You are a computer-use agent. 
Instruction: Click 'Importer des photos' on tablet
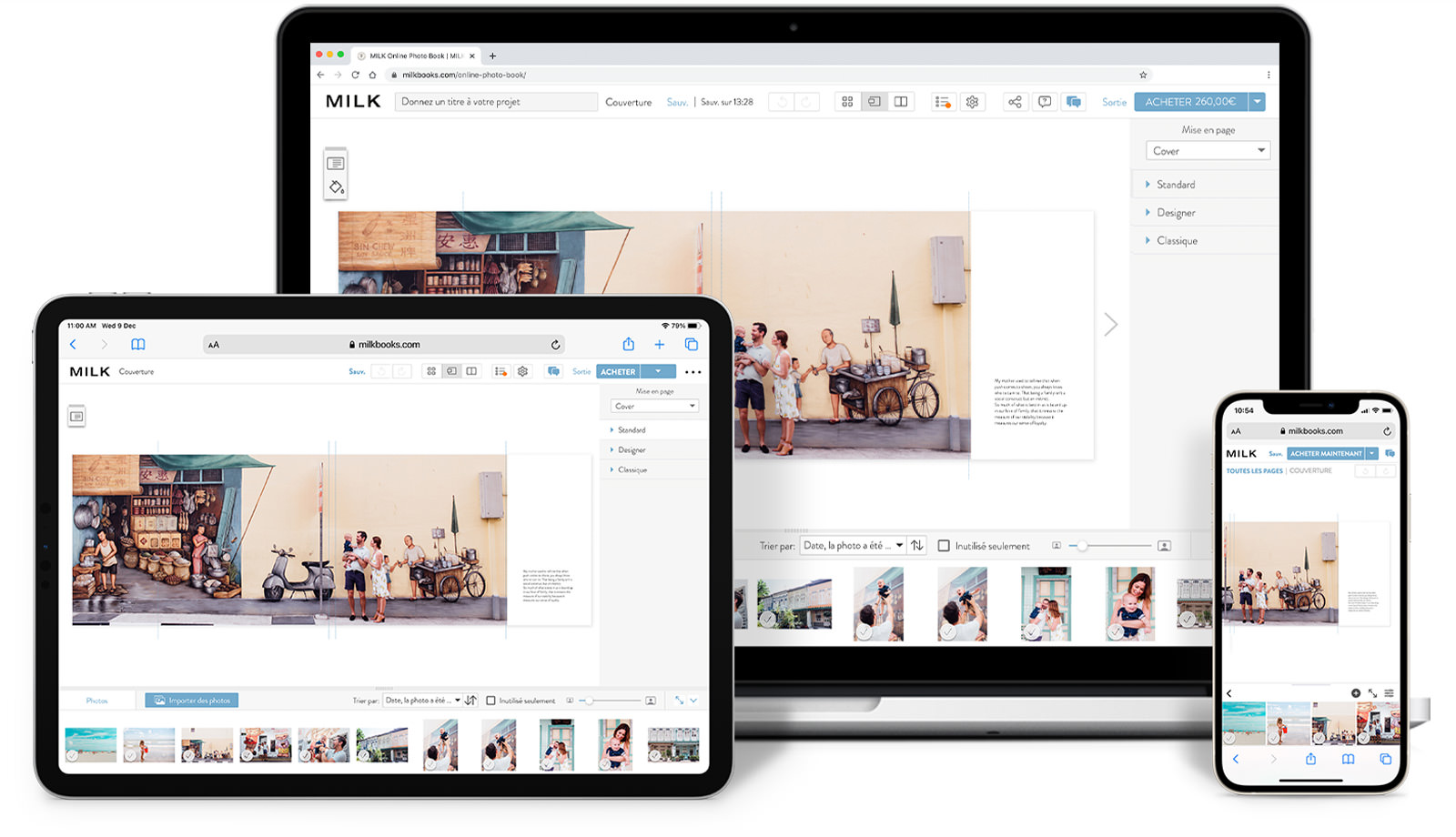pos(192,701)
